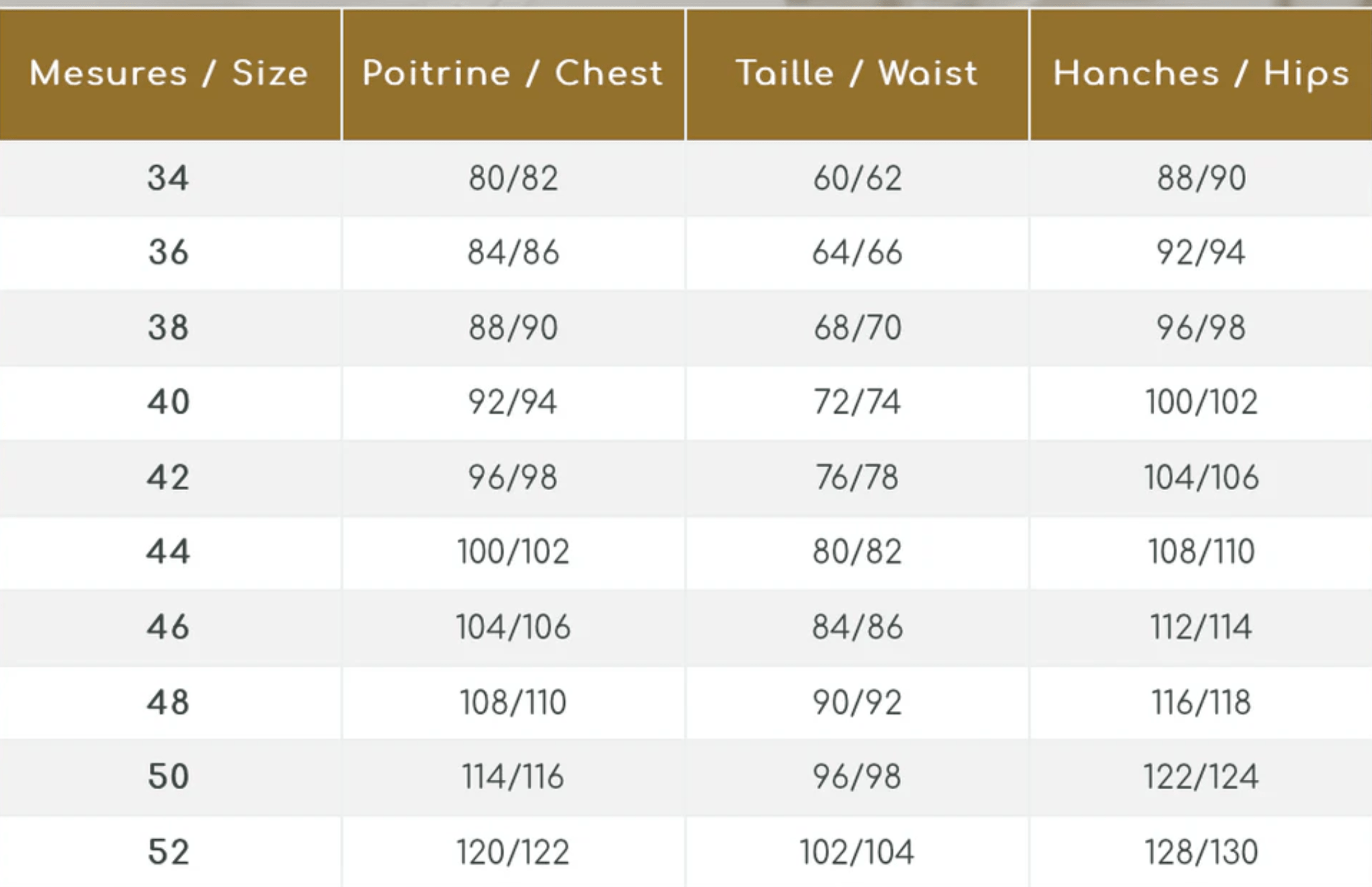Viewport: 1372px width, 887px height.
Task: Click the Hanches / Hips column header
Action: [x=1201, y=73]
